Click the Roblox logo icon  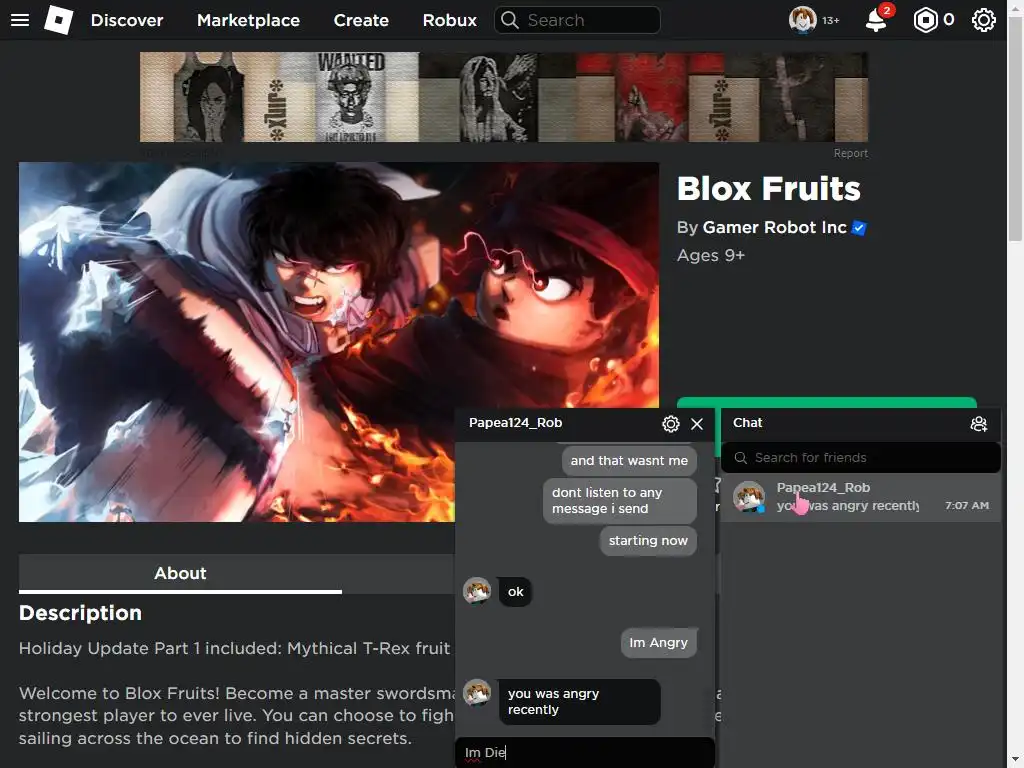pyautogui.click(x=59, y=20)
